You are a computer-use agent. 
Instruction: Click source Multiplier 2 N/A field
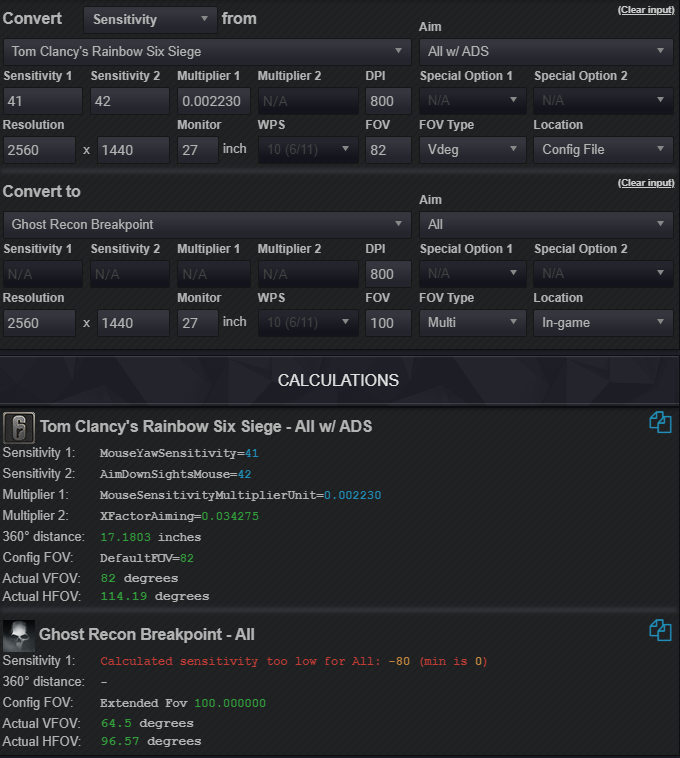[x=308, y=101]
